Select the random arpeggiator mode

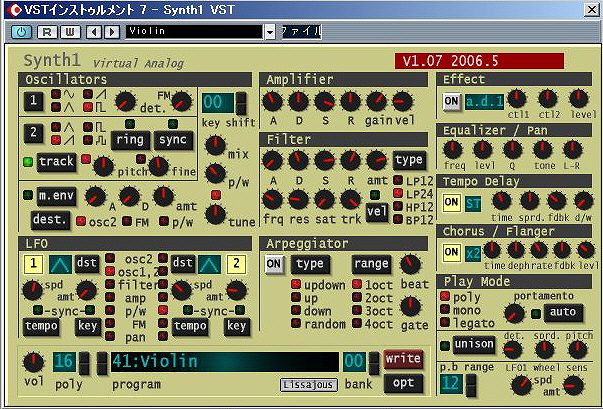[x=296, y=323]
